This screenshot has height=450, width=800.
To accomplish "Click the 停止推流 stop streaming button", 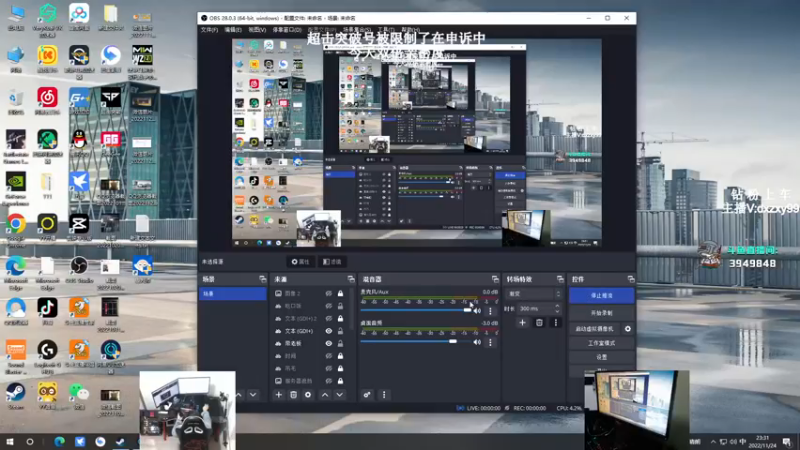I will pos(601,295).
